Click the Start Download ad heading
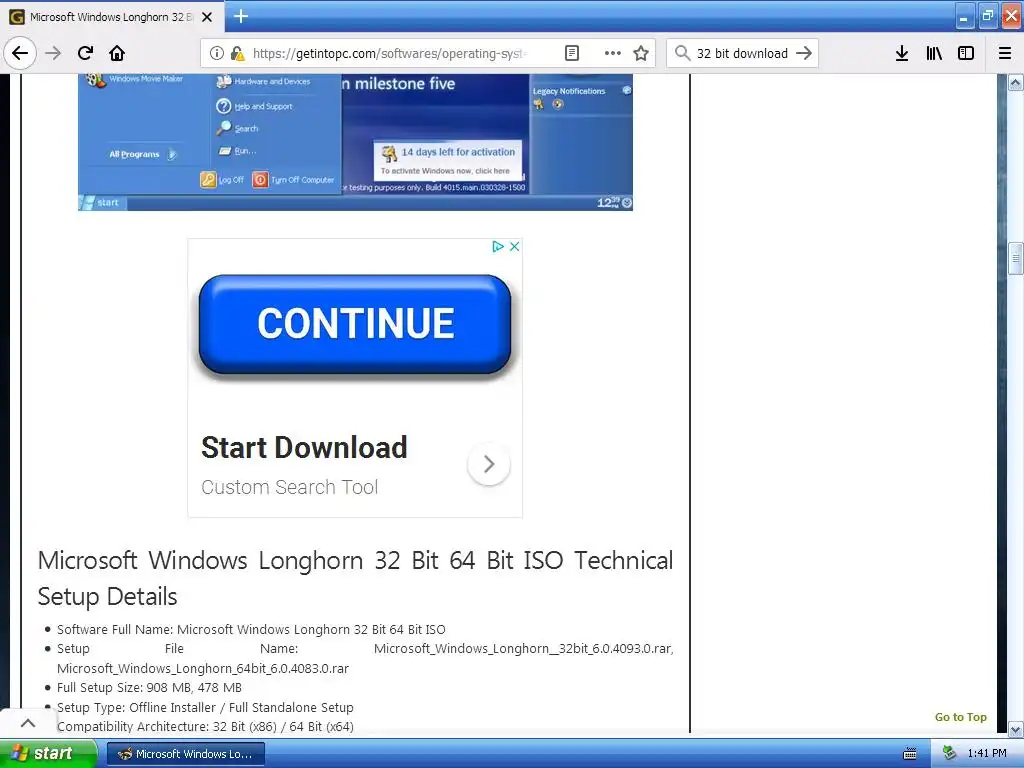Image resolution: width=1024 pixels, height=768 pixels. (x=304, y=447)
